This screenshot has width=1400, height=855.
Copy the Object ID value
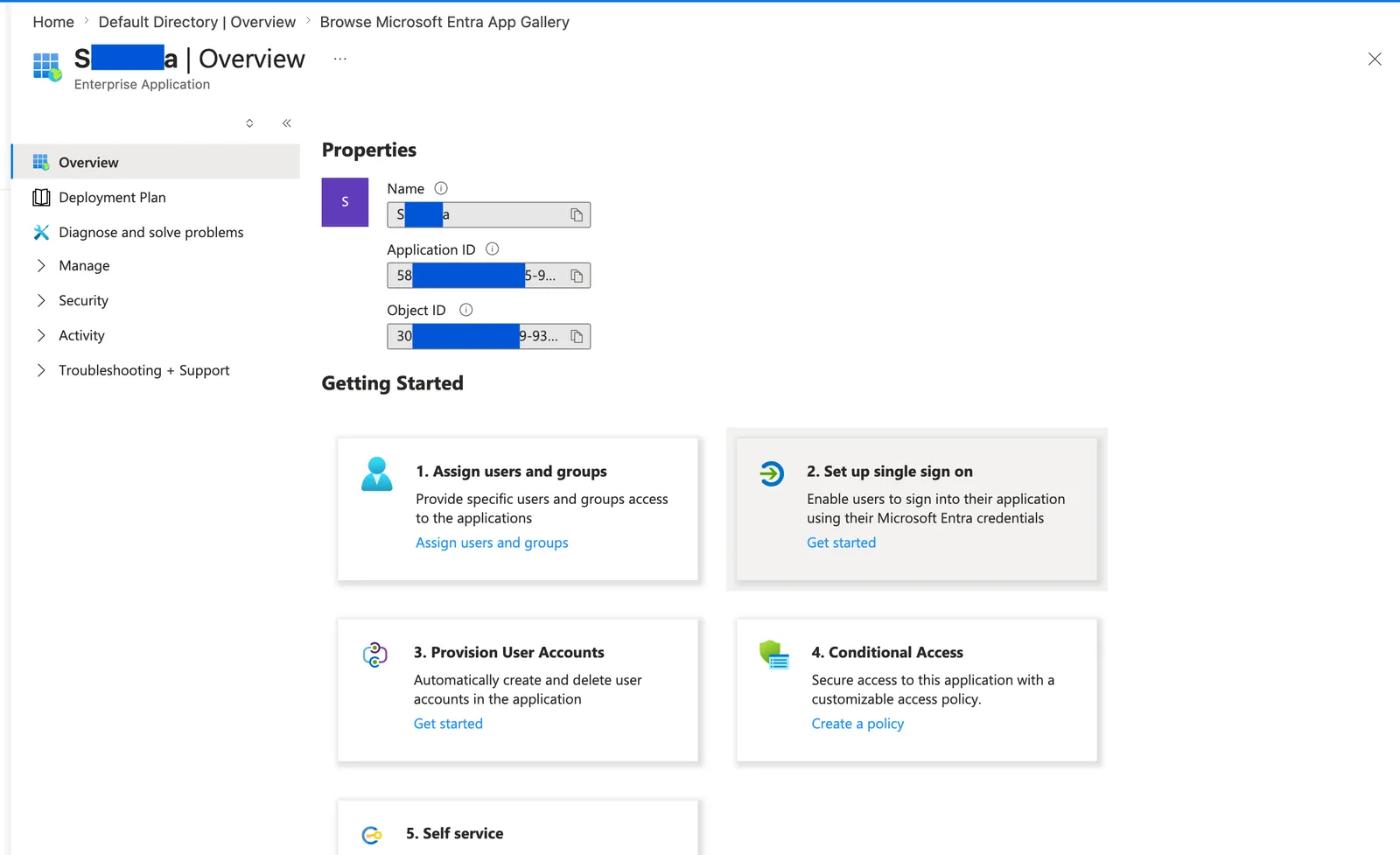(577, 336)
